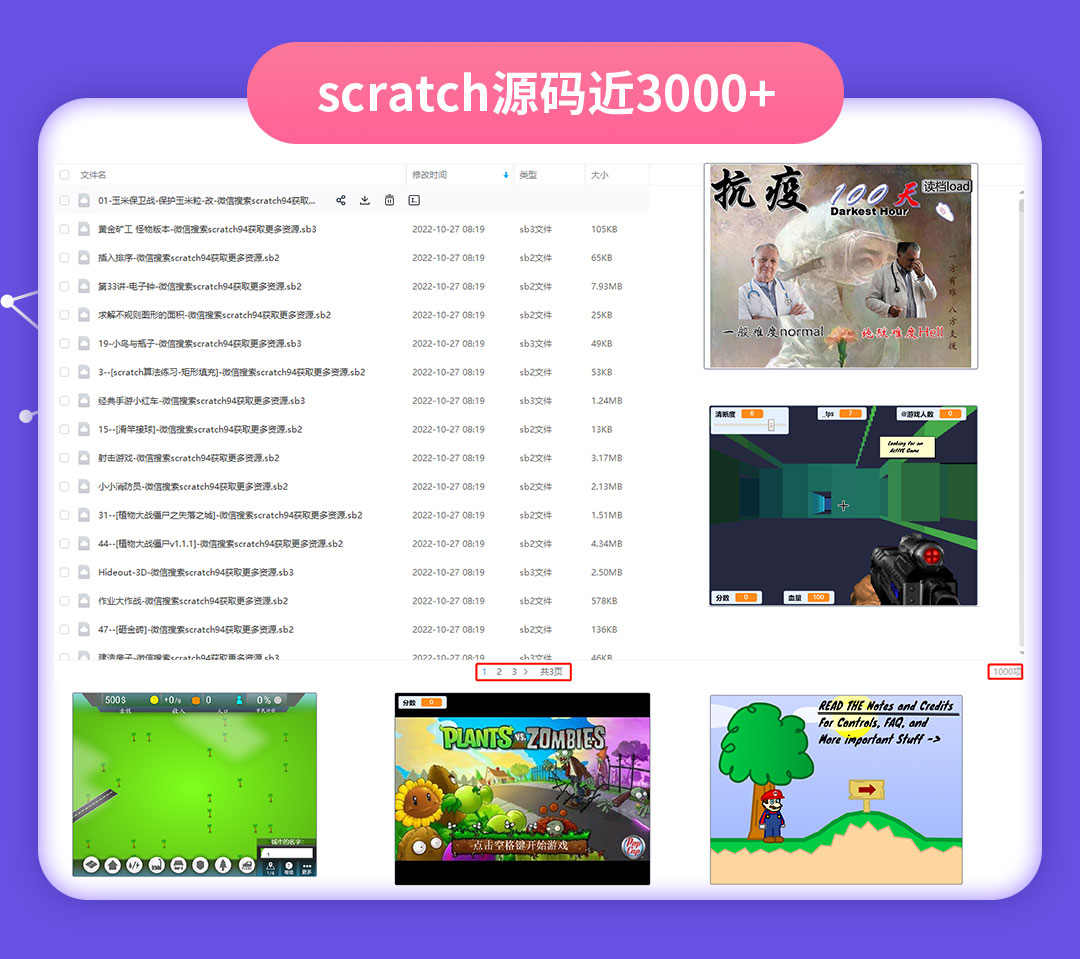1080x959 pixels.
Task: Click the file icon of 射击游戏
Action: click(x=84, y=457)
